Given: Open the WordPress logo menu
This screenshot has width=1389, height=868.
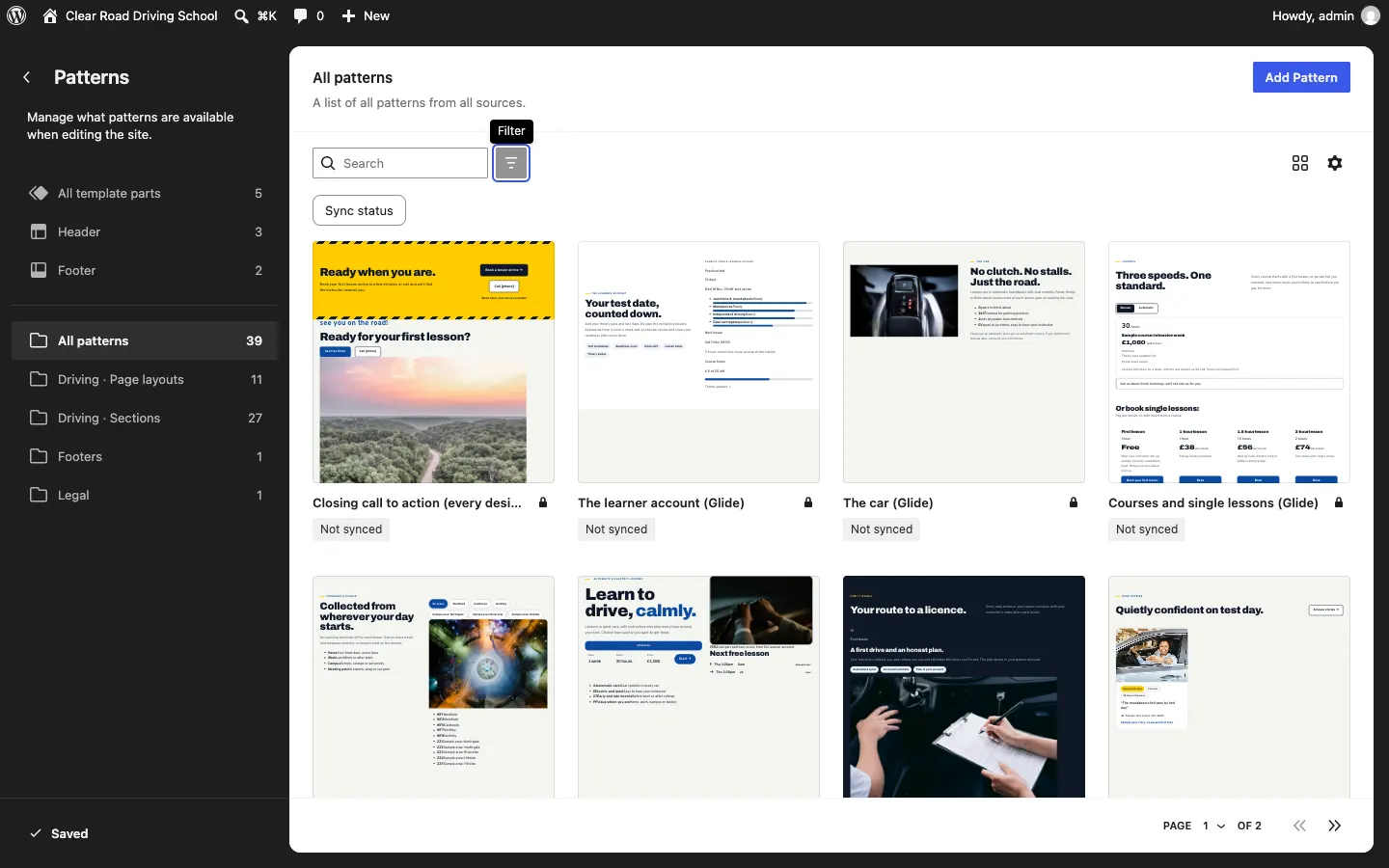Looking at the screenshot, I should point(16,15).
